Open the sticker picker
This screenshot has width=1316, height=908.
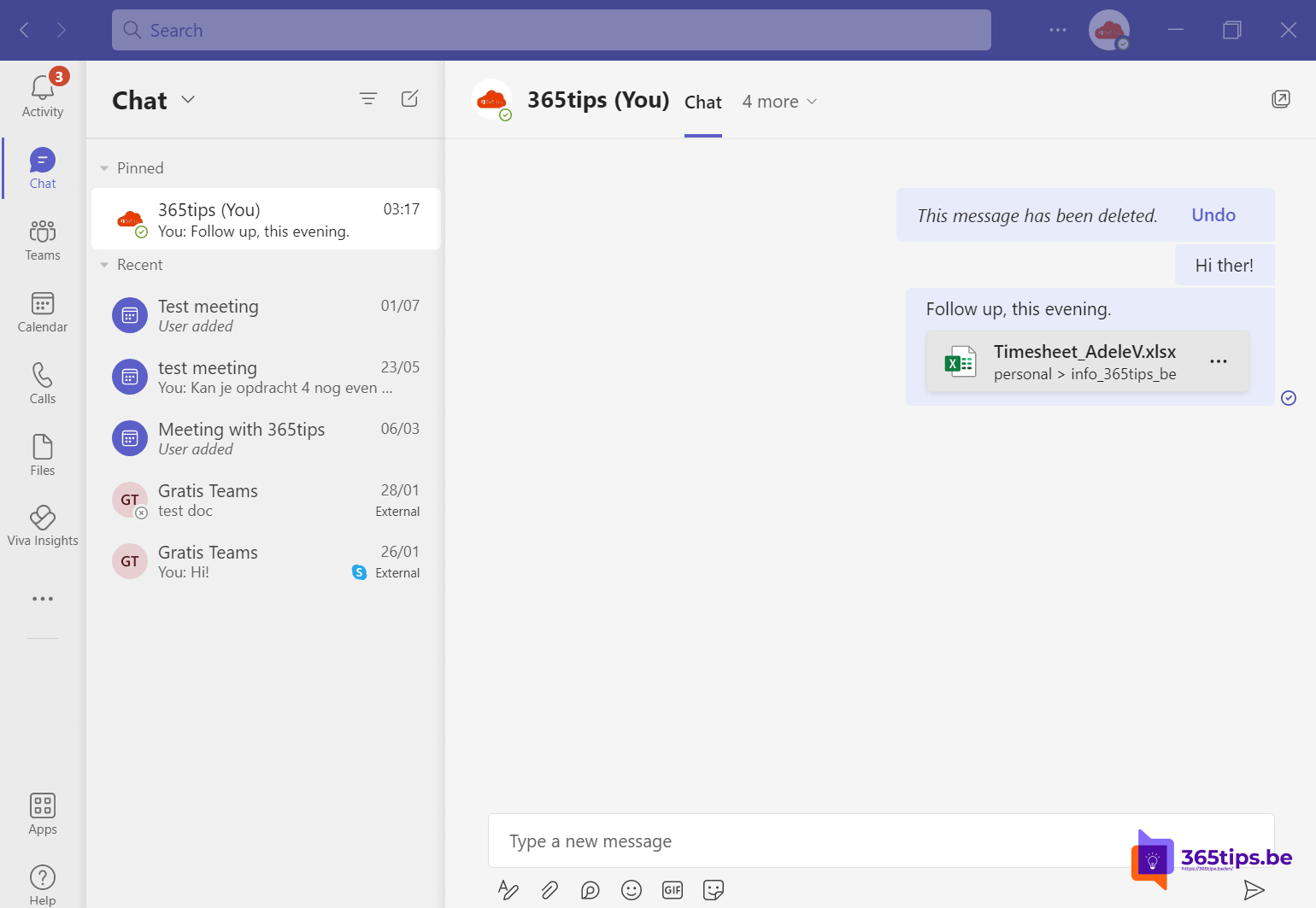click(x=714, y=890)
